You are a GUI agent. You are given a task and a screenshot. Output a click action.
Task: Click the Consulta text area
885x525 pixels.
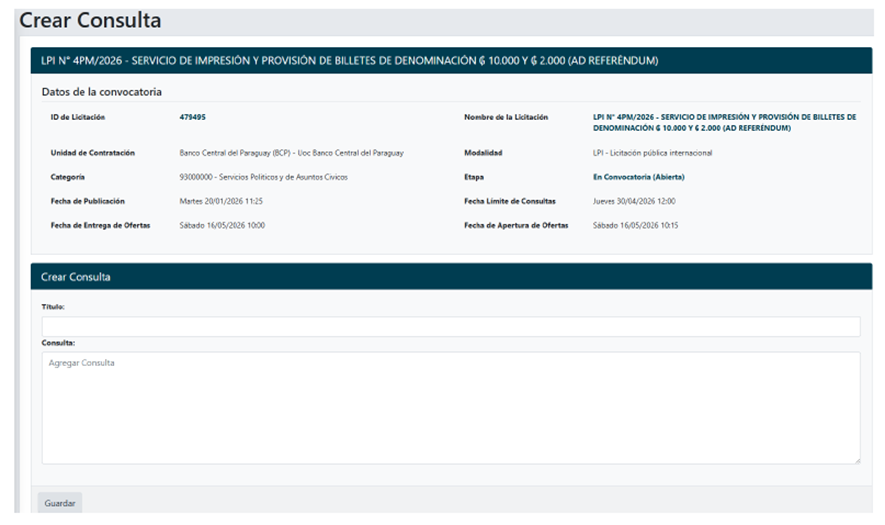[450, 407]
